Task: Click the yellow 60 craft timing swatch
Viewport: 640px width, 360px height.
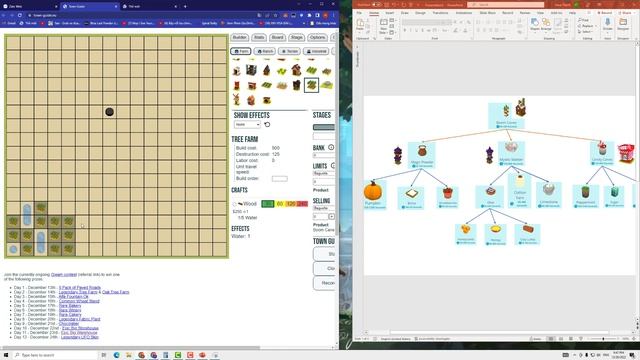Action: click(280, 204)
